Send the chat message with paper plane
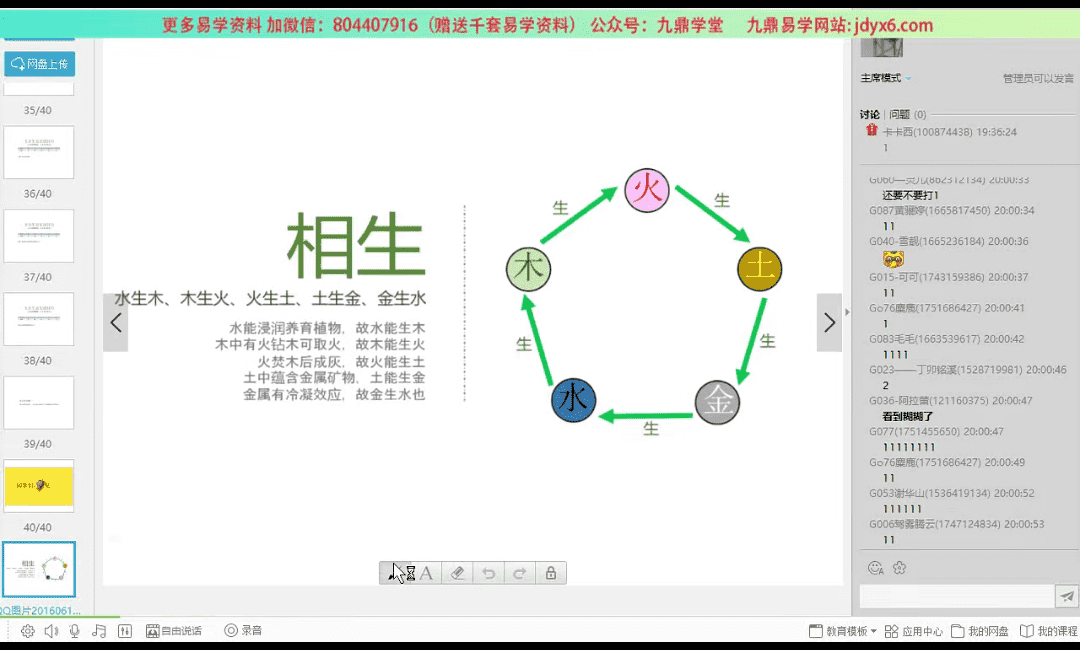Viewport: 1080px width, 650px height. click(1067, 597)
